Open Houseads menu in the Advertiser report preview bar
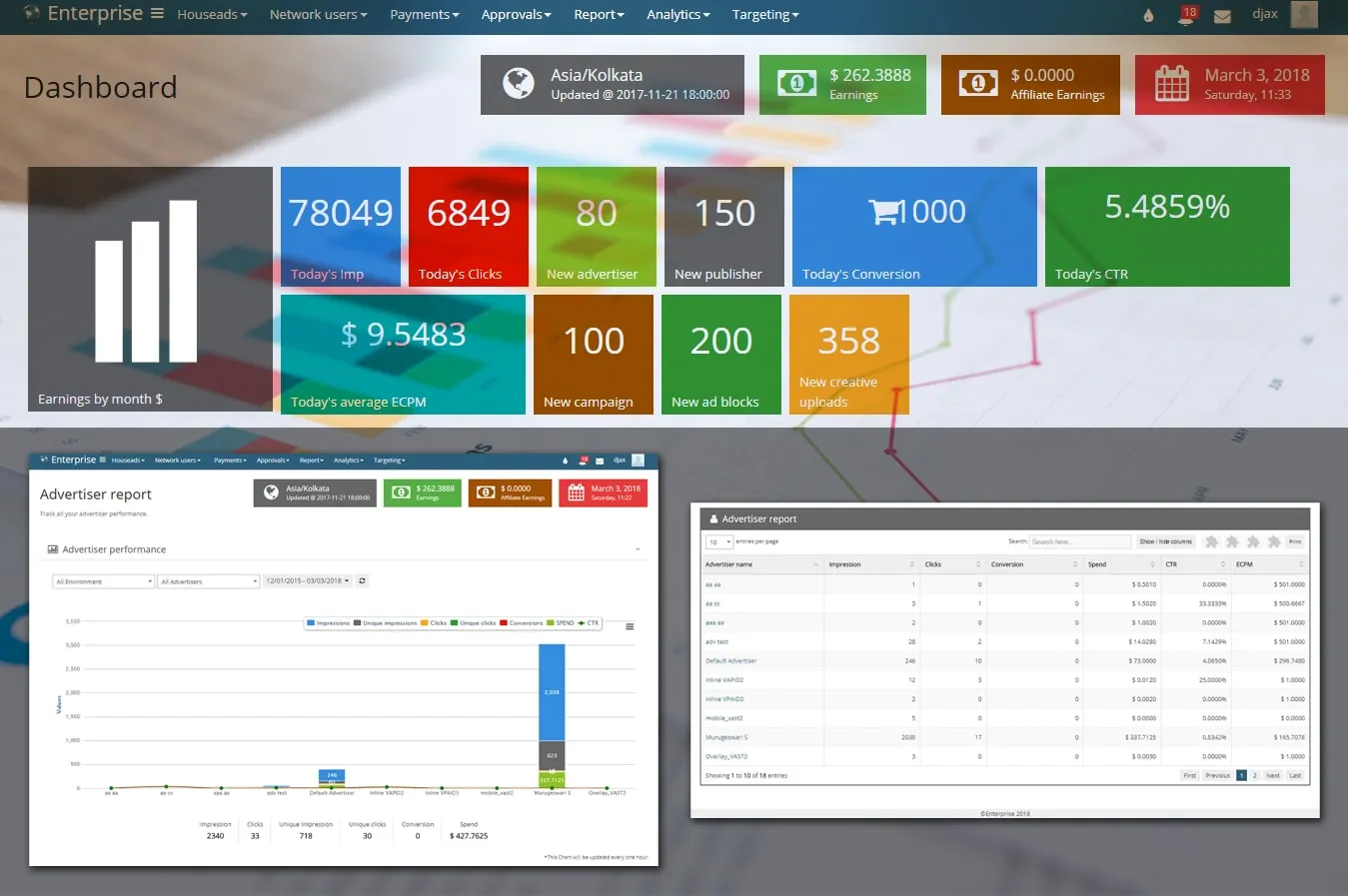The width and height of the screenshot is (1348, 896). click(128, 460)
